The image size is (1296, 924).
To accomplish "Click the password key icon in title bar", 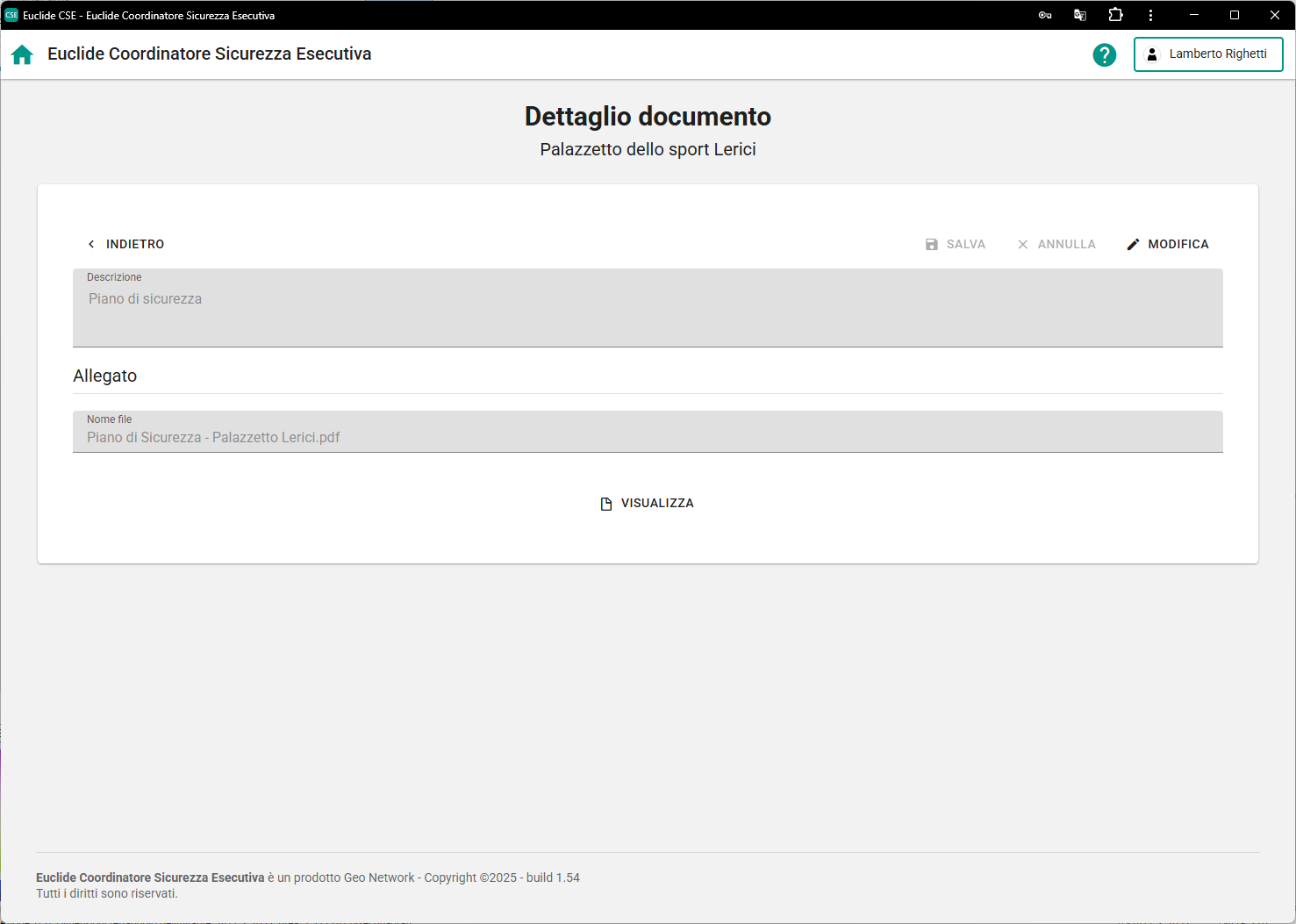I will click(x=1044, y=15).
